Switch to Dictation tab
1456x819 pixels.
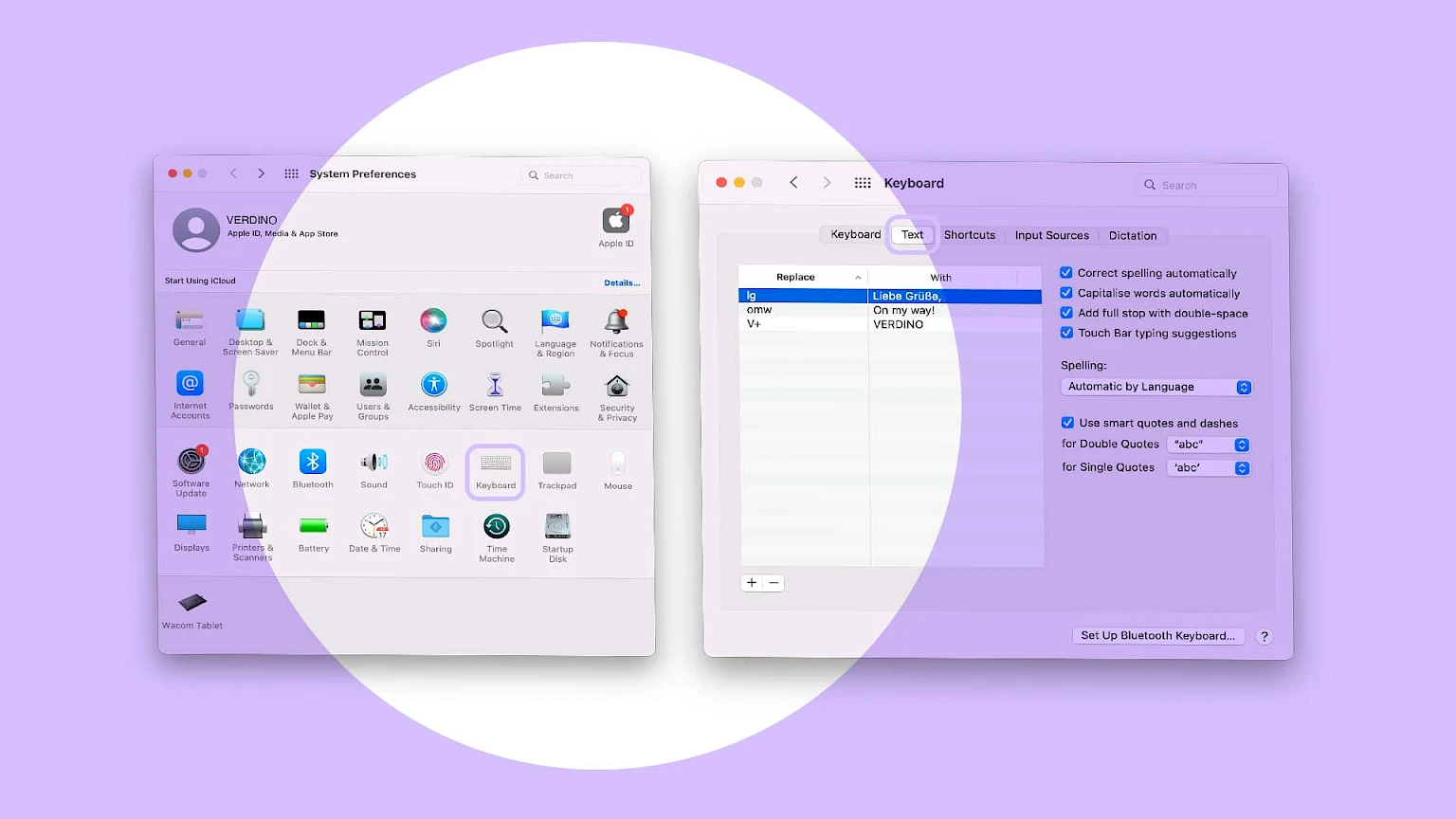click(1133, 235)
